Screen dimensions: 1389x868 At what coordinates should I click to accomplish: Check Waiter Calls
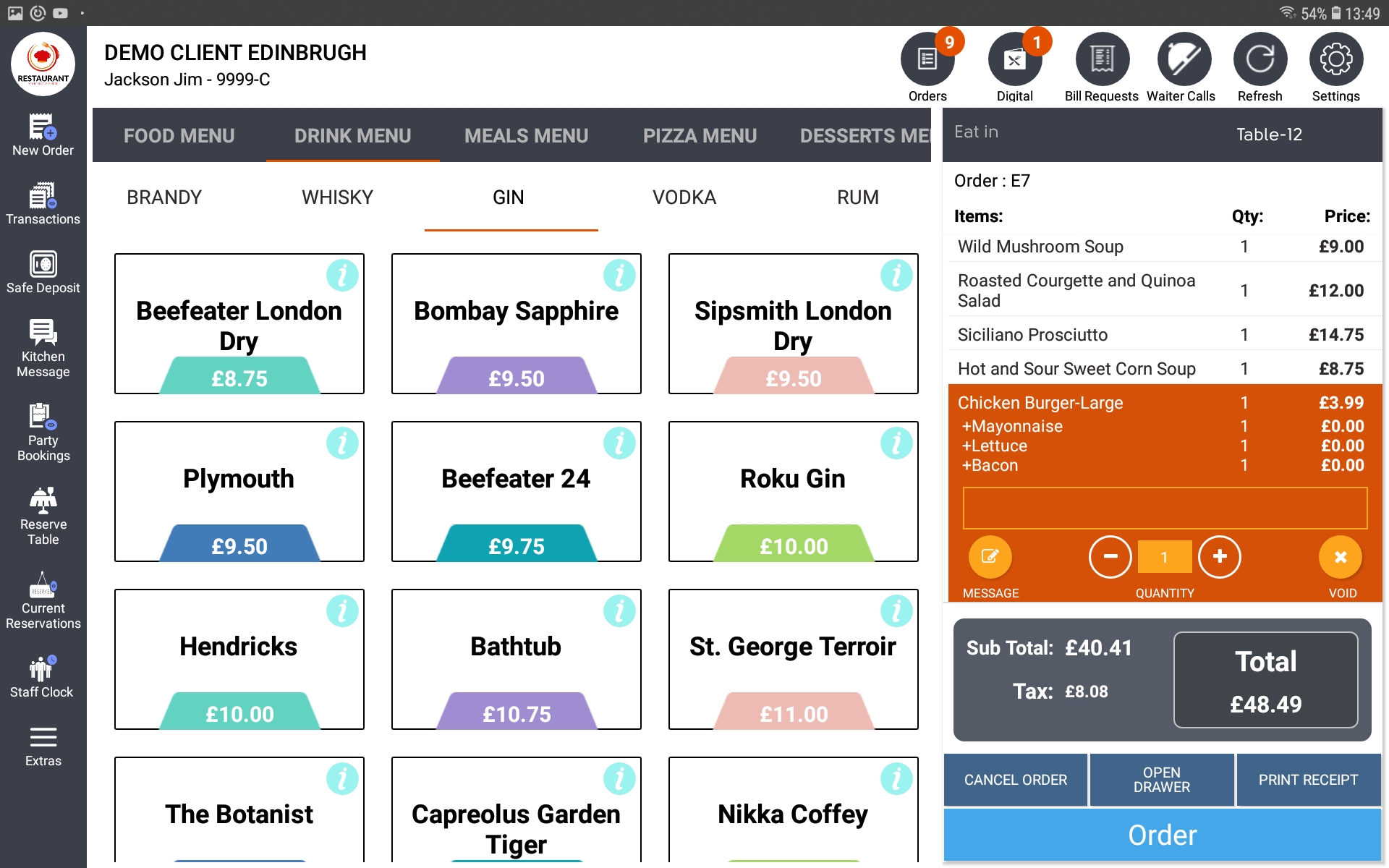(x=1181, y=58)
